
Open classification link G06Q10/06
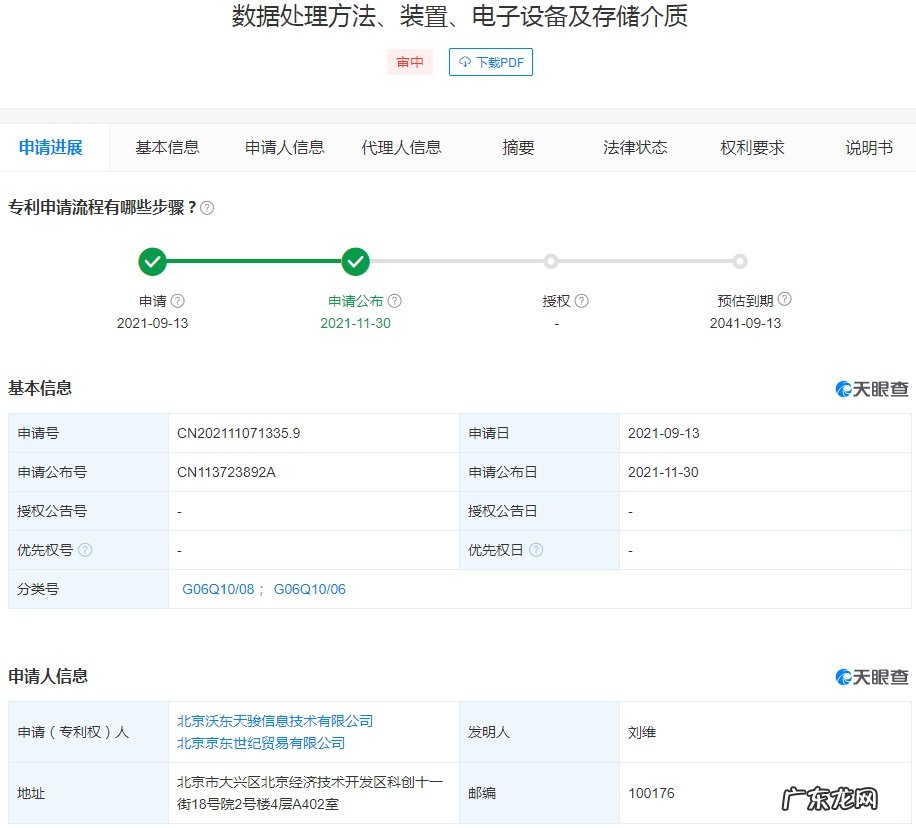click(x=311, y=589)
